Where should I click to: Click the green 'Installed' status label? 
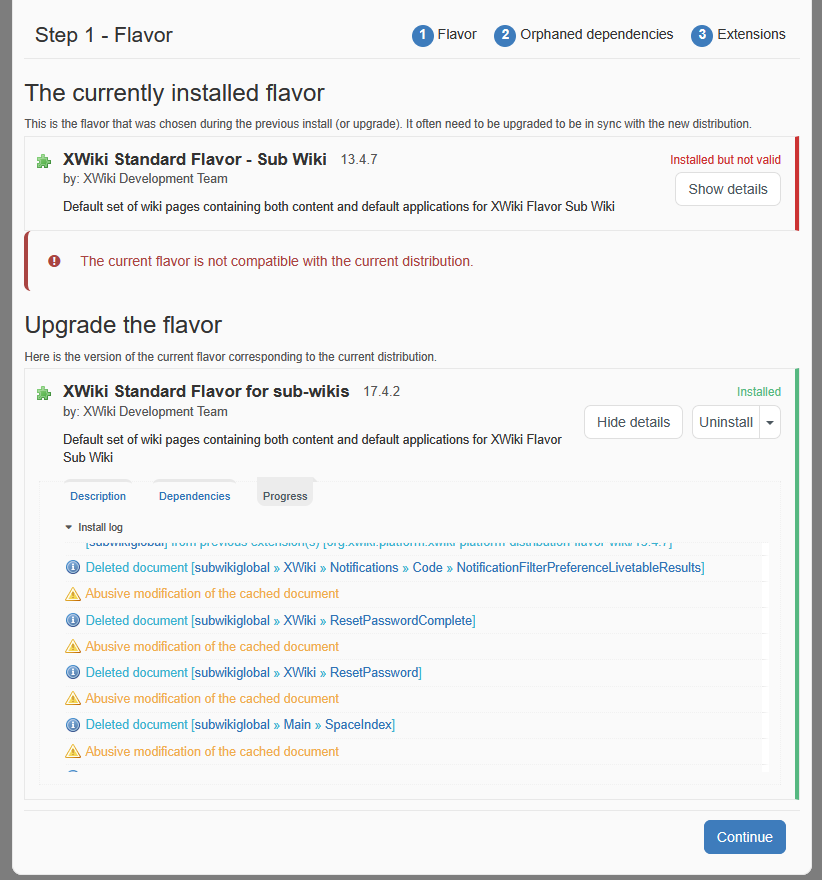click(x=759, y=392)
